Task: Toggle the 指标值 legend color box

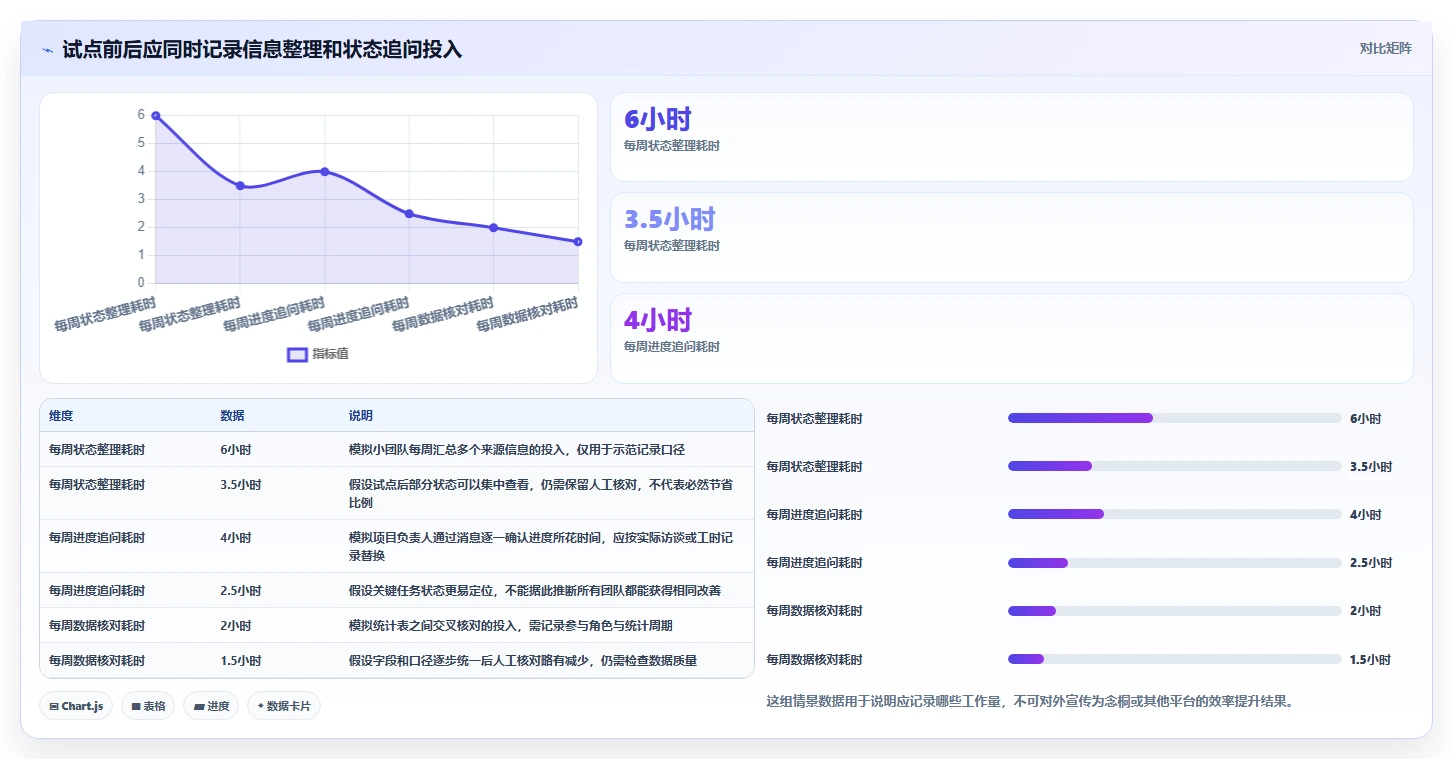Action: [297, 354]
